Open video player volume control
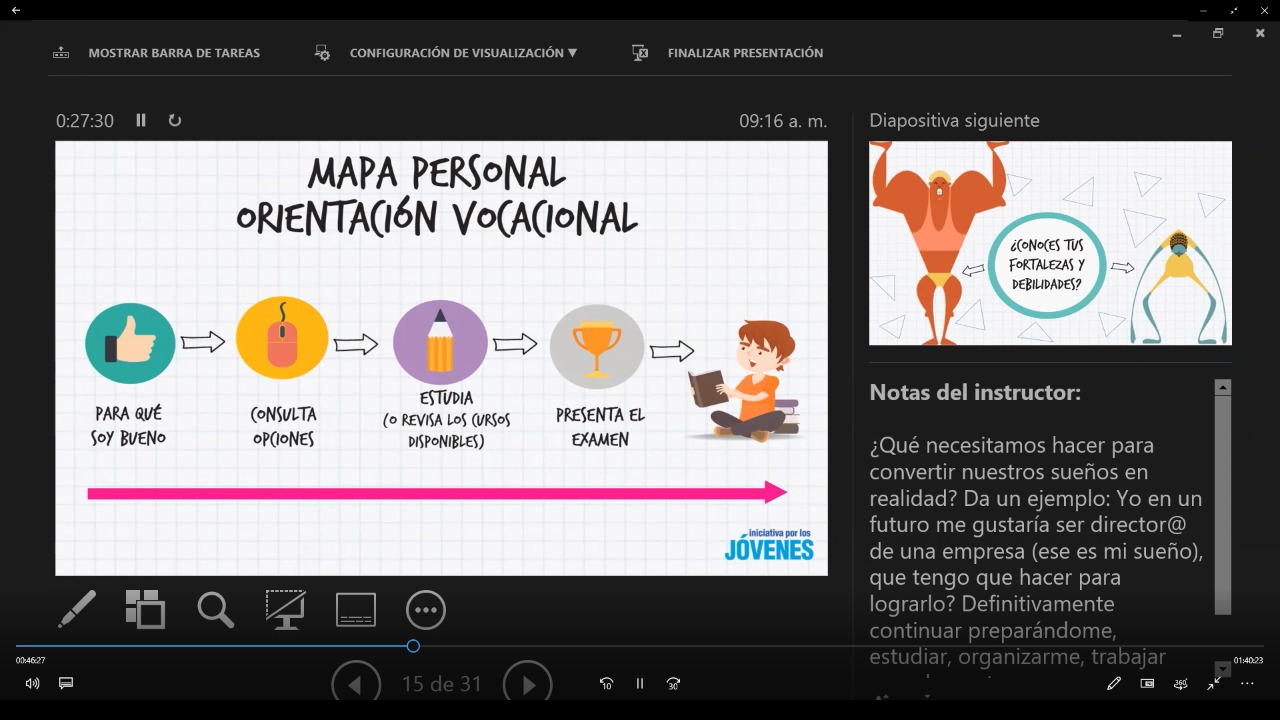This screenshot has width=1280, height=720. [32, 684]
